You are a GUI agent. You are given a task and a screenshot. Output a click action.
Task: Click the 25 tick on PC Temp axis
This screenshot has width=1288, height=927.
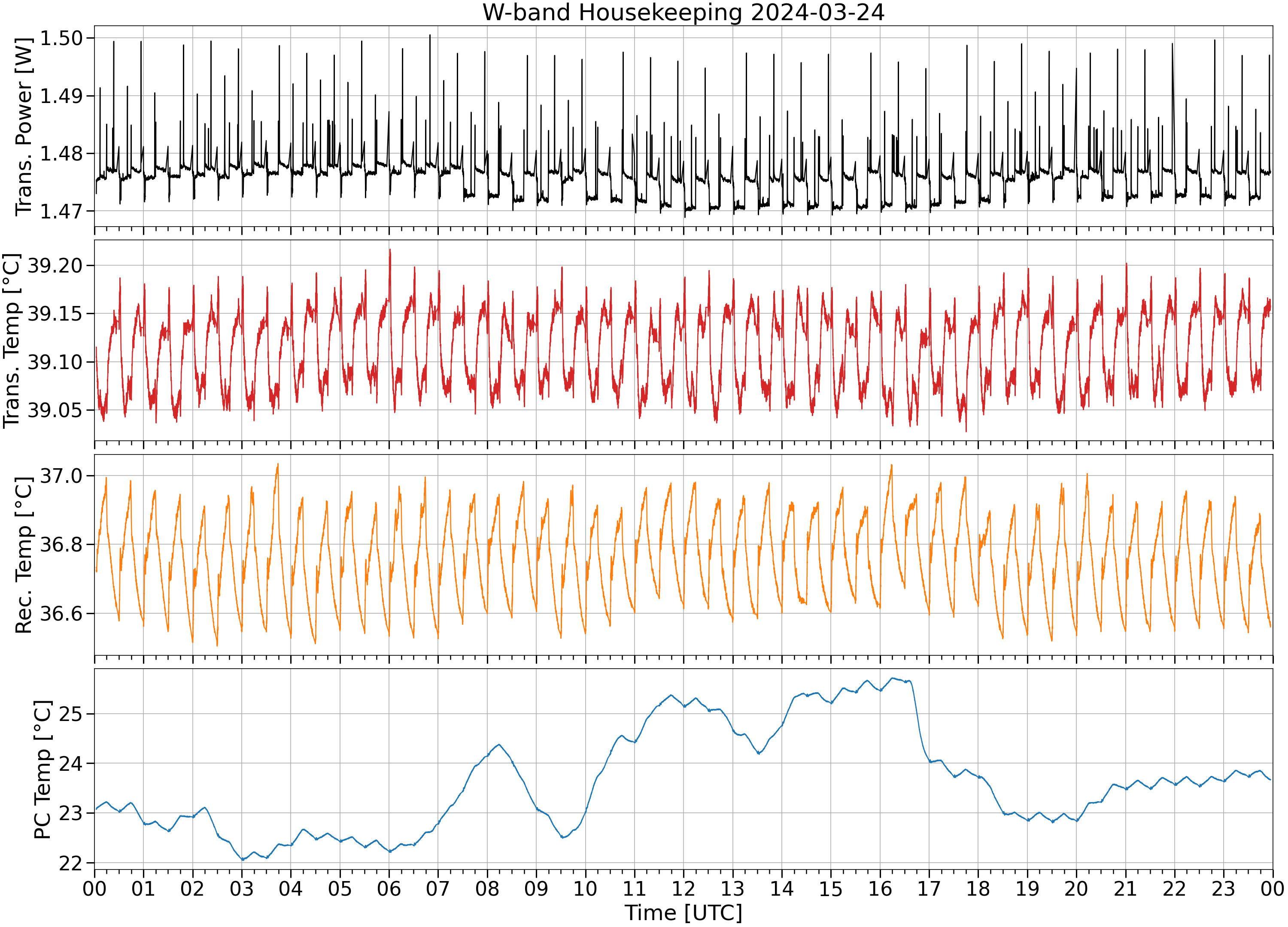click(70, 714)
